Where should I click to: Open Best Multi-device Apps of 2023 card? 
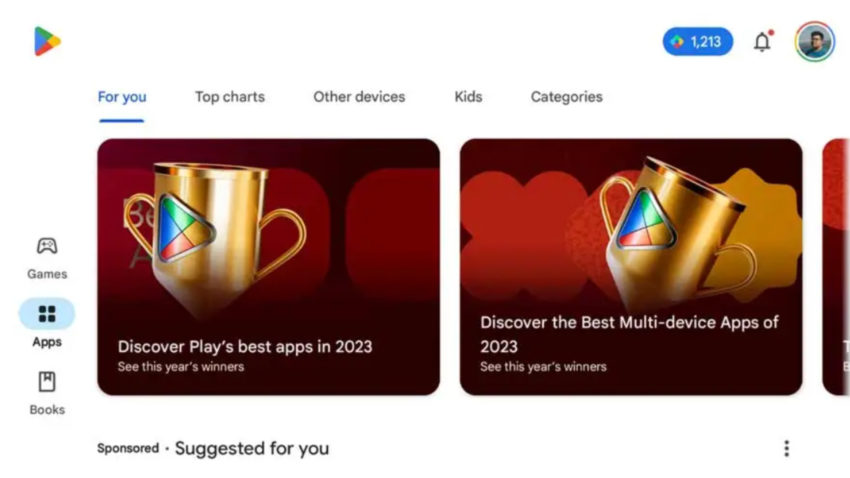pos(631,267)
